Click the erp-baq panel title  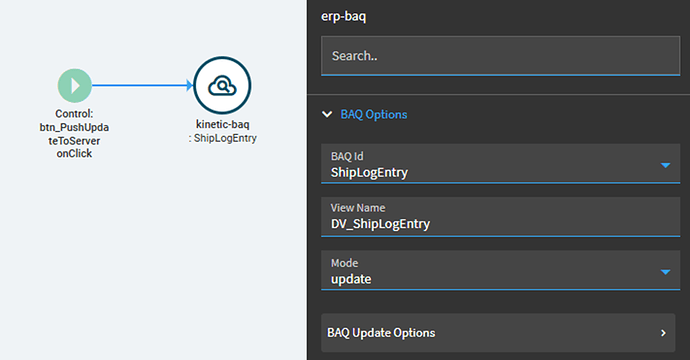click(344, 17)
